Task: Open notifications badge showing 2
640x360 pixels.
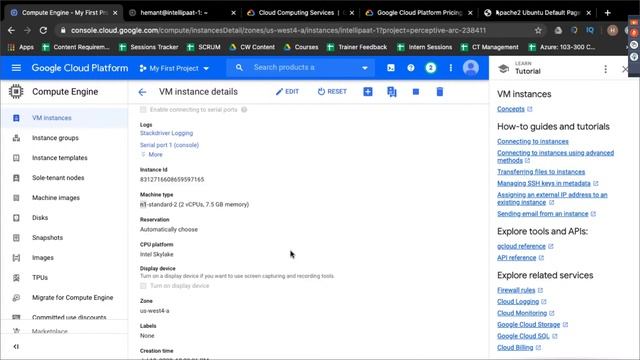Action: tap(430, 68)
